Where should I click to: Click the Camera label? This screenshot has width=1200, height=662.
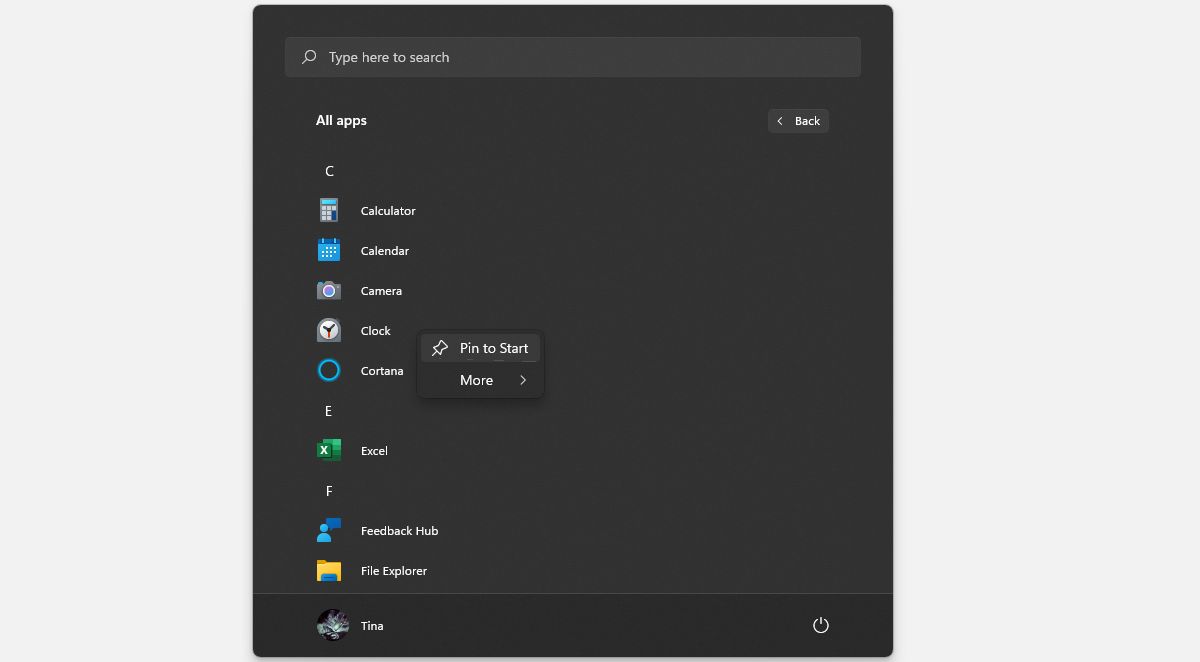[x=381, y=291]
